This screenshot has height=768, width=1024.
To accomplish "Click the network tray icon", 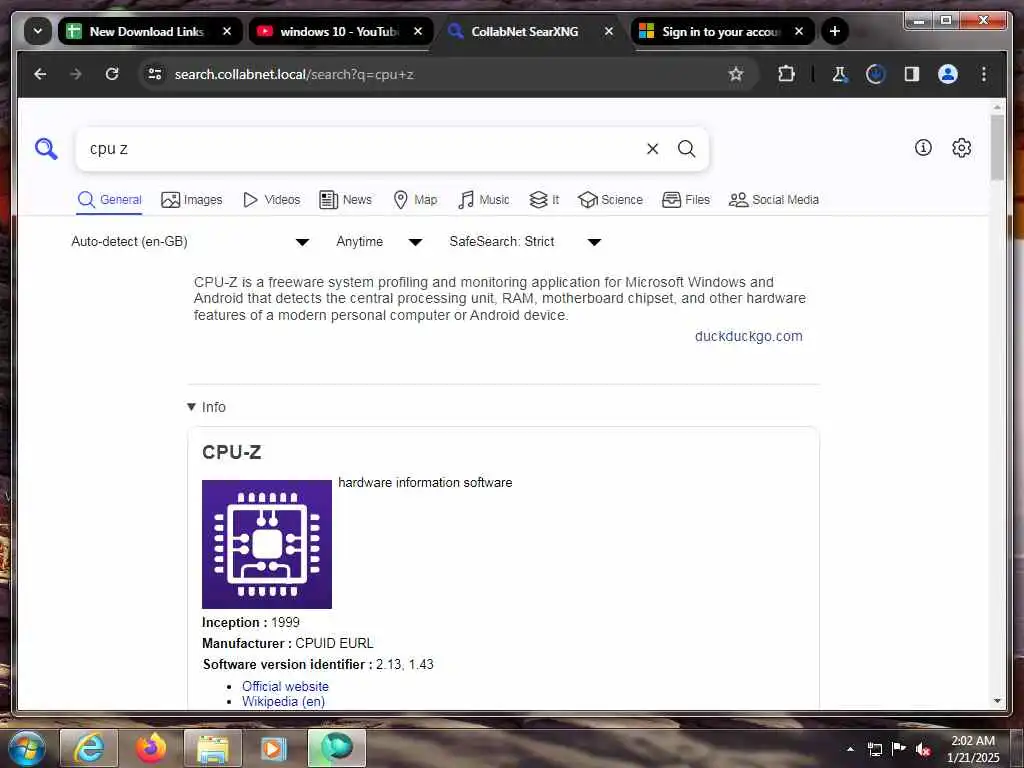I will 874,749.
